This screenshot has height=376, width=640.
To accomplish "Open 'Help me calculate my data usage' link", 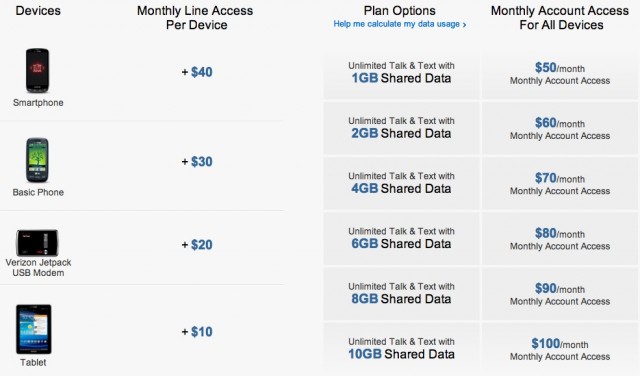I will tap(396, 24).
